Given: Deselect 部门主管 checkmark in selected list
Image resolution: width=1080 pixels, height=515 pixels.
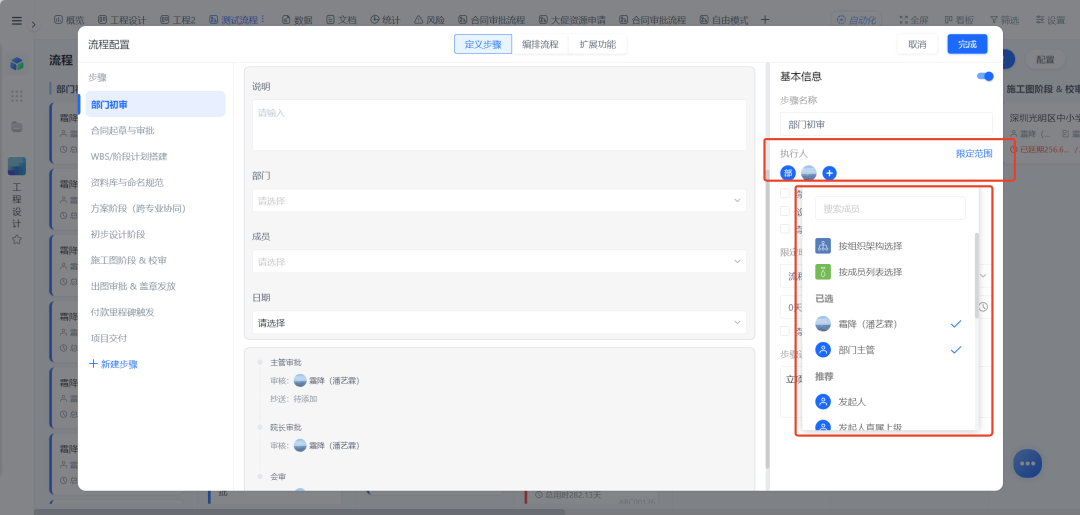Looking at the screenshot, I should [955, 350].
